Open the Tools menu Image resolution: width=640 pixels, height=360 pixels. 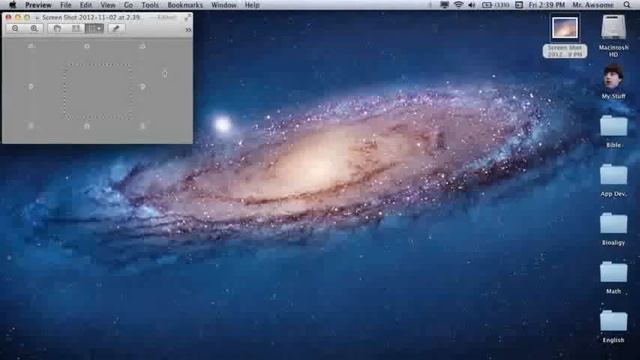[150, 5]
